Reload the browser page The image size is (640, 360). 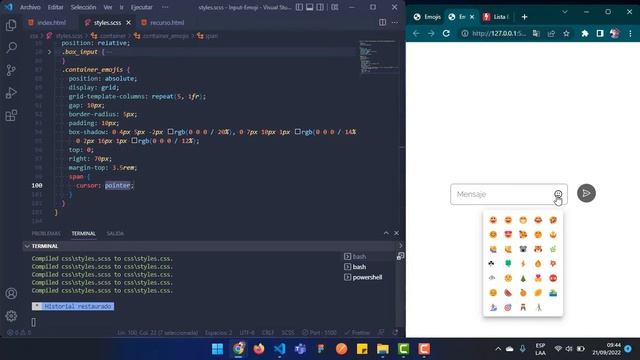coord(446,33)
